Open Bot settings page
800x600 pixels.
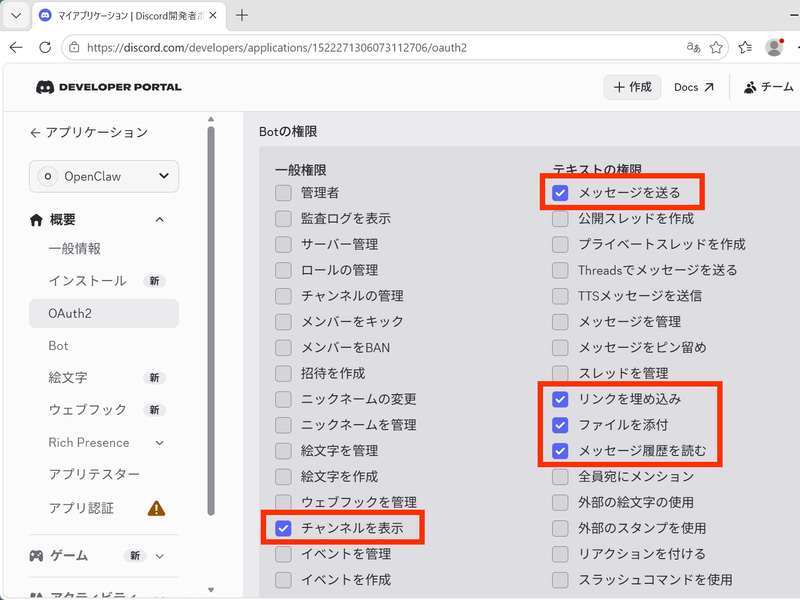(x=58, y=345)
